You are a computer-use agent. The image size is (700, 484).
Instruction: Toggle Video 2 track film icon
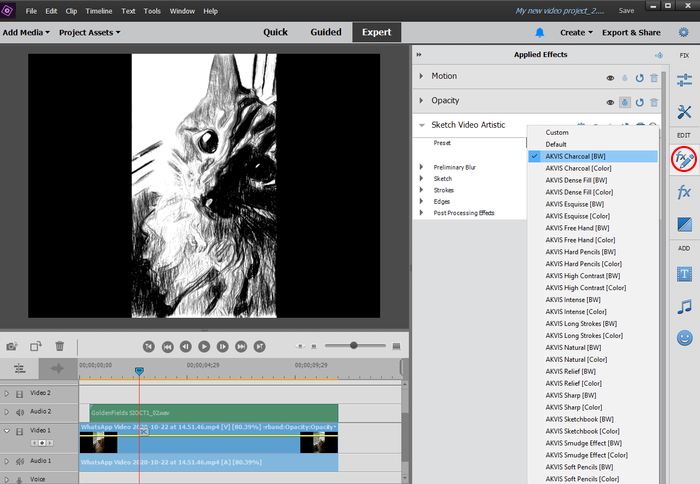[20, 394]
